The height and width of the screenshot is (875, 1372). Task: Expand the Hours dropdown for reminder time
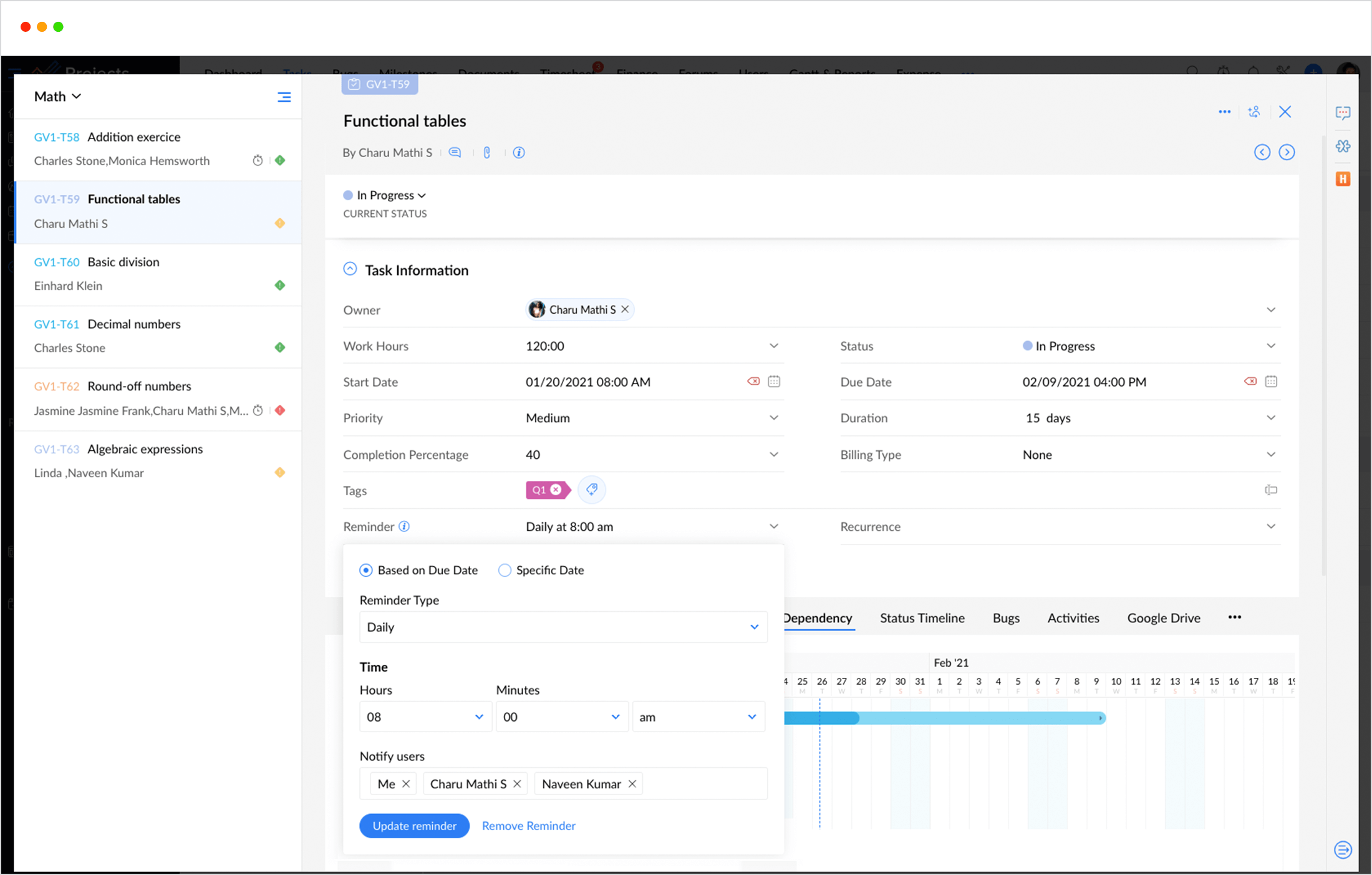422,716
